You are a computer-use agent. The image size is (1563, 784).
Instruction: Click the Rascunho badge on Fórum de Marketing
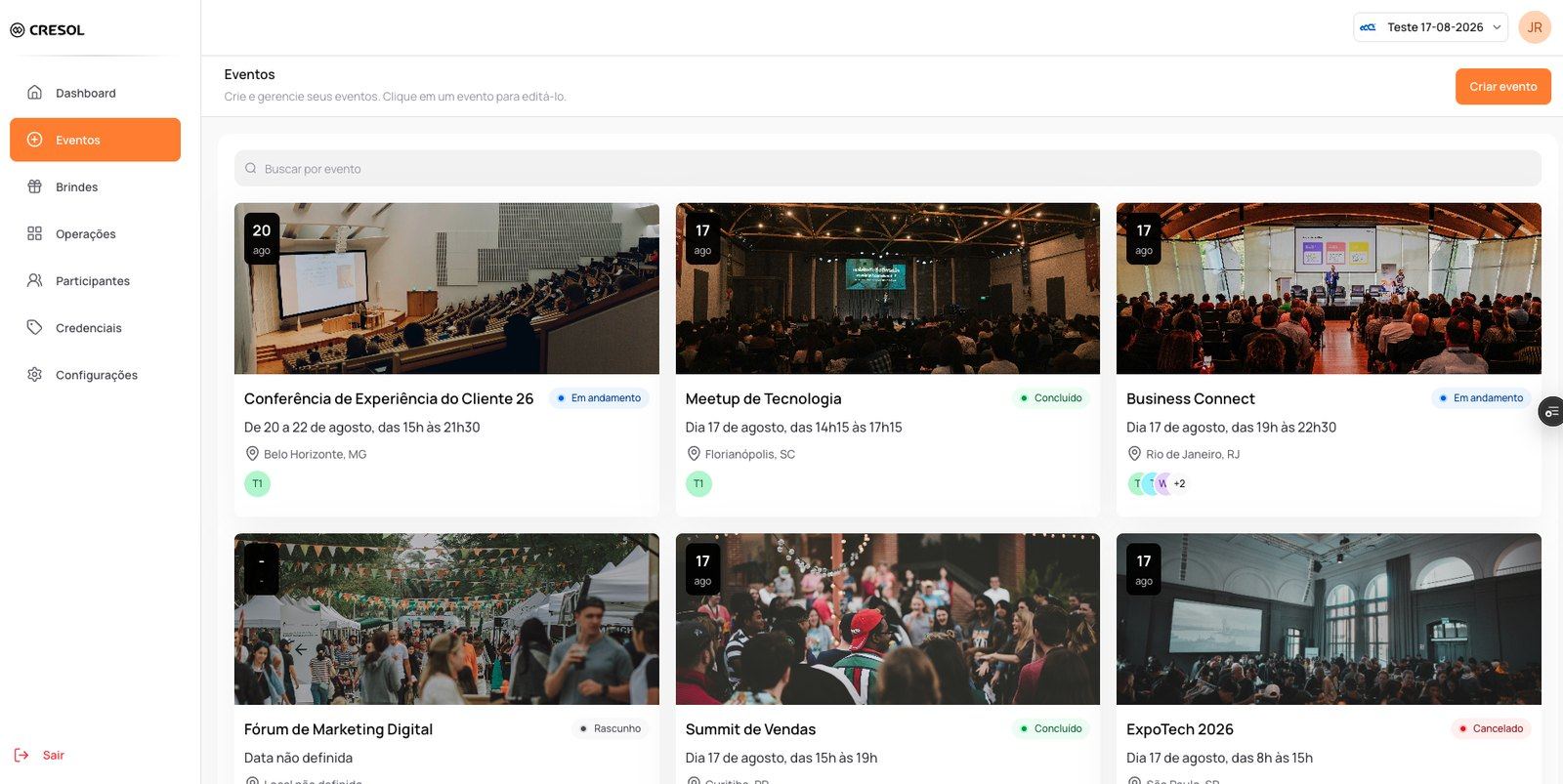611,728
